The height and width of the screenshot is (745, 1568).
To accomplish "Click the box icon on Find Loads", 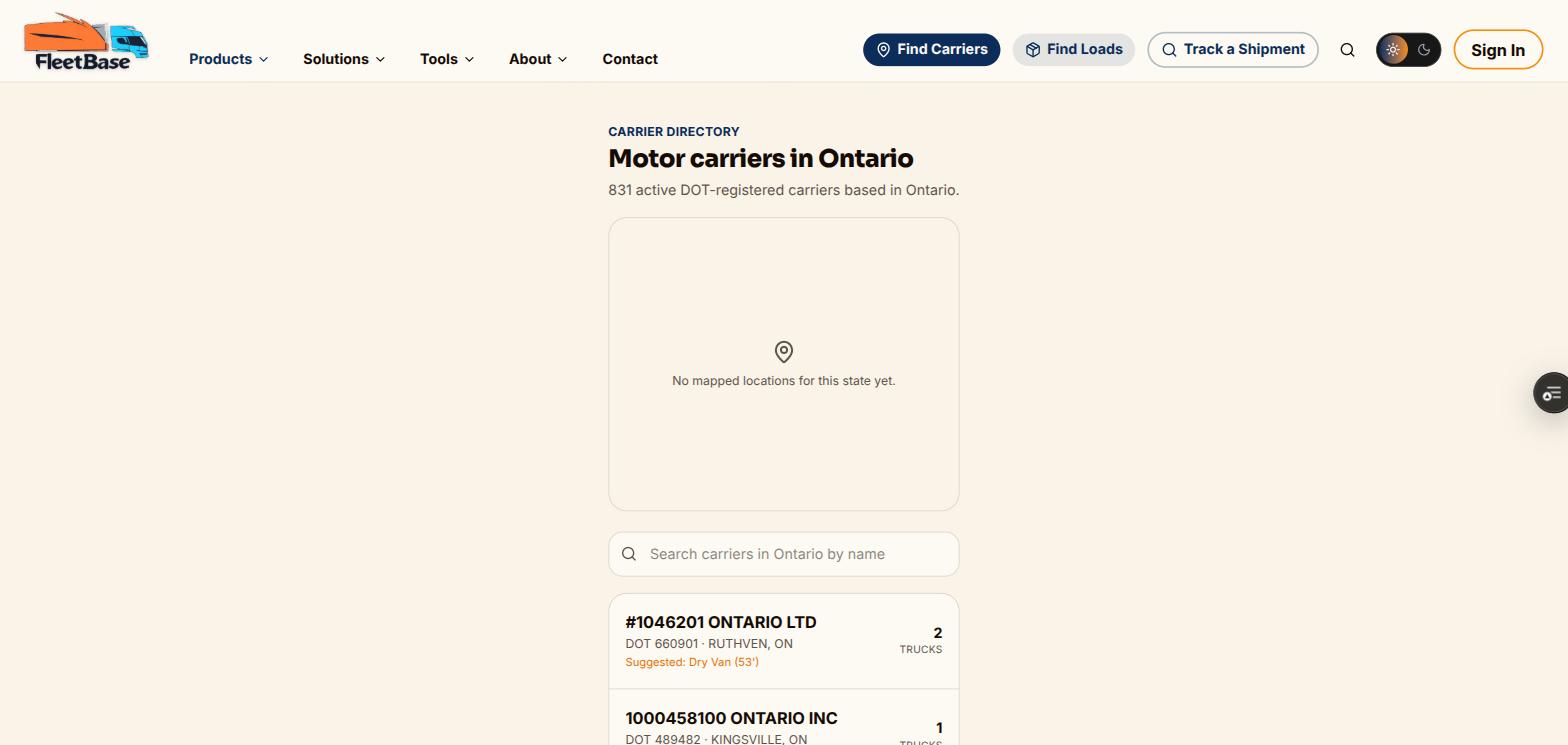I will 1033,50.
